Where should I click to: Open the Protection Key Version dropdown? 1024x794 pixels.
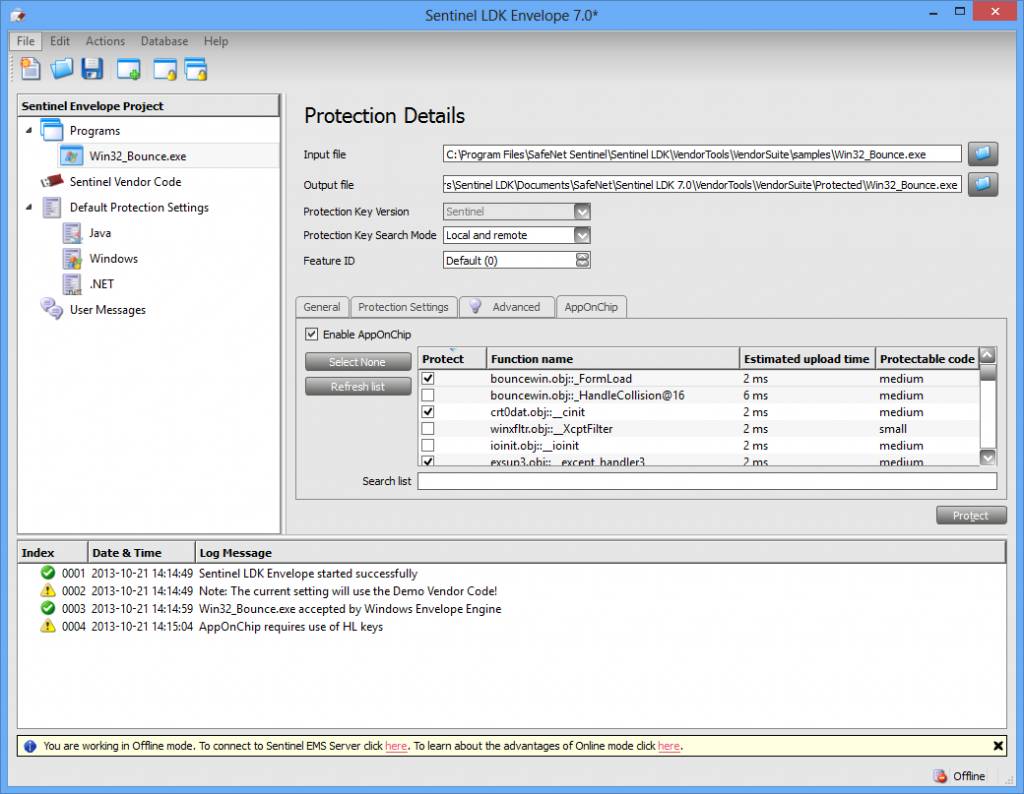pyautogui.click(x=582, y=212)
